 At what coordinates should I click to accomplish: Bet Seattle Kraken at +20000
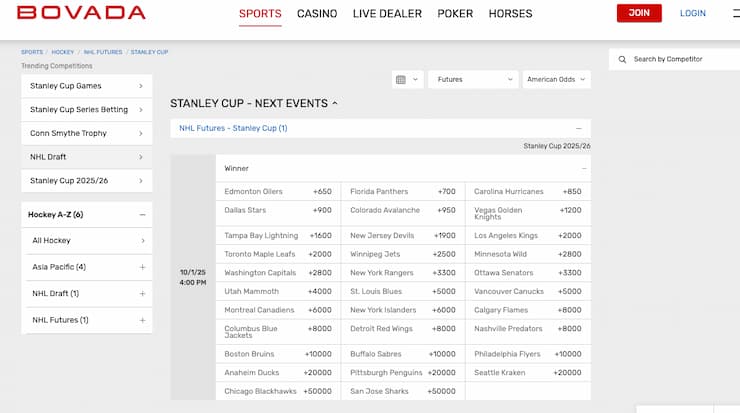pos(528,373)
